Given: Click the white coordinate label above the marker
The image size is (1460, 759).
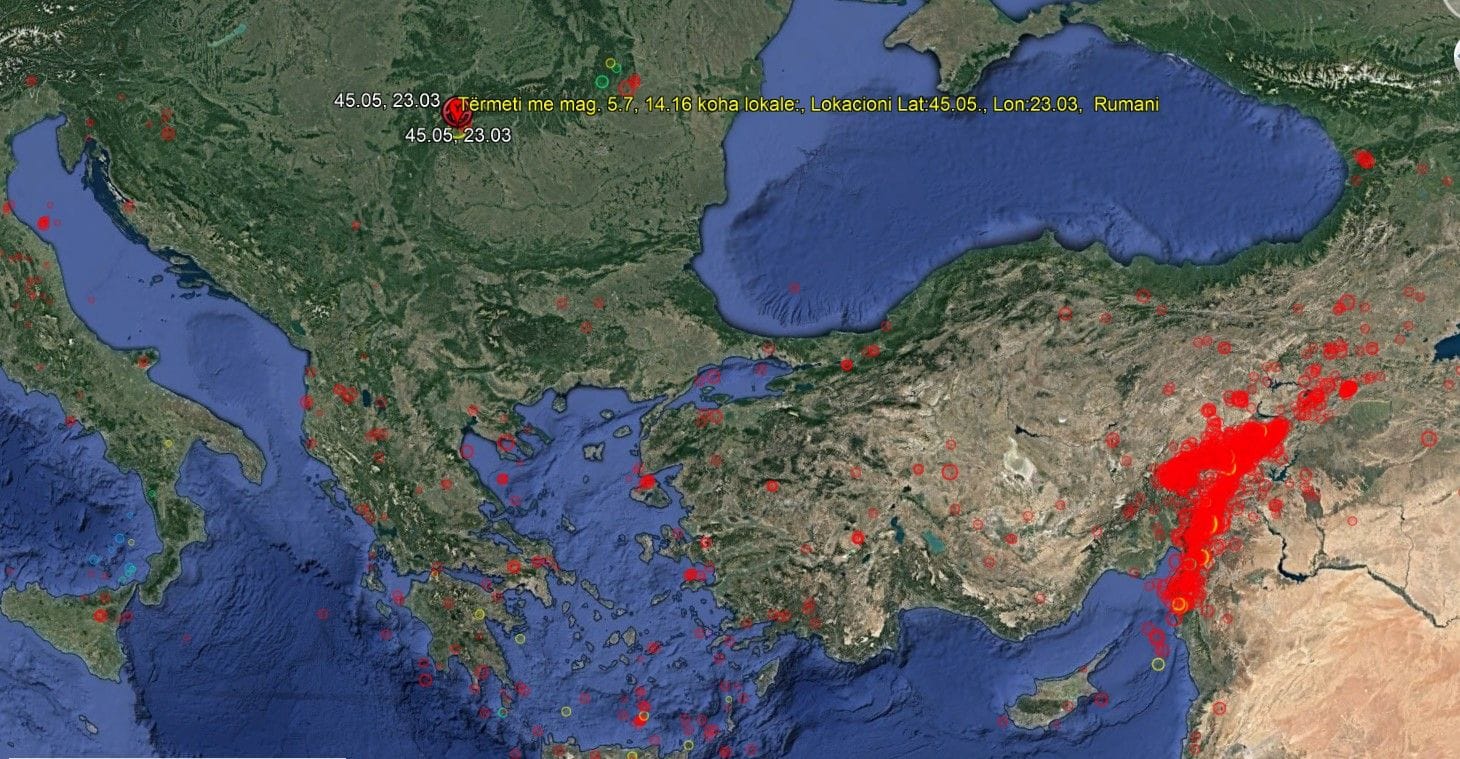Looking at the screenshot, I should click(386, 100).
